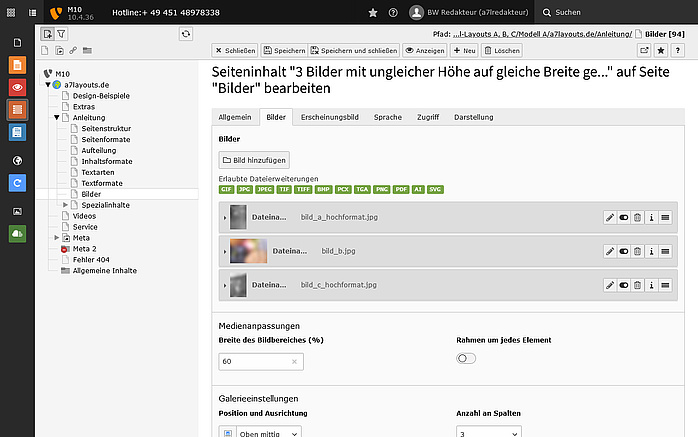This screenshot has height=437, width=698.
Task: Toggle visibility of bild_c_hochformat.jpg
Action: pos(624,285)
